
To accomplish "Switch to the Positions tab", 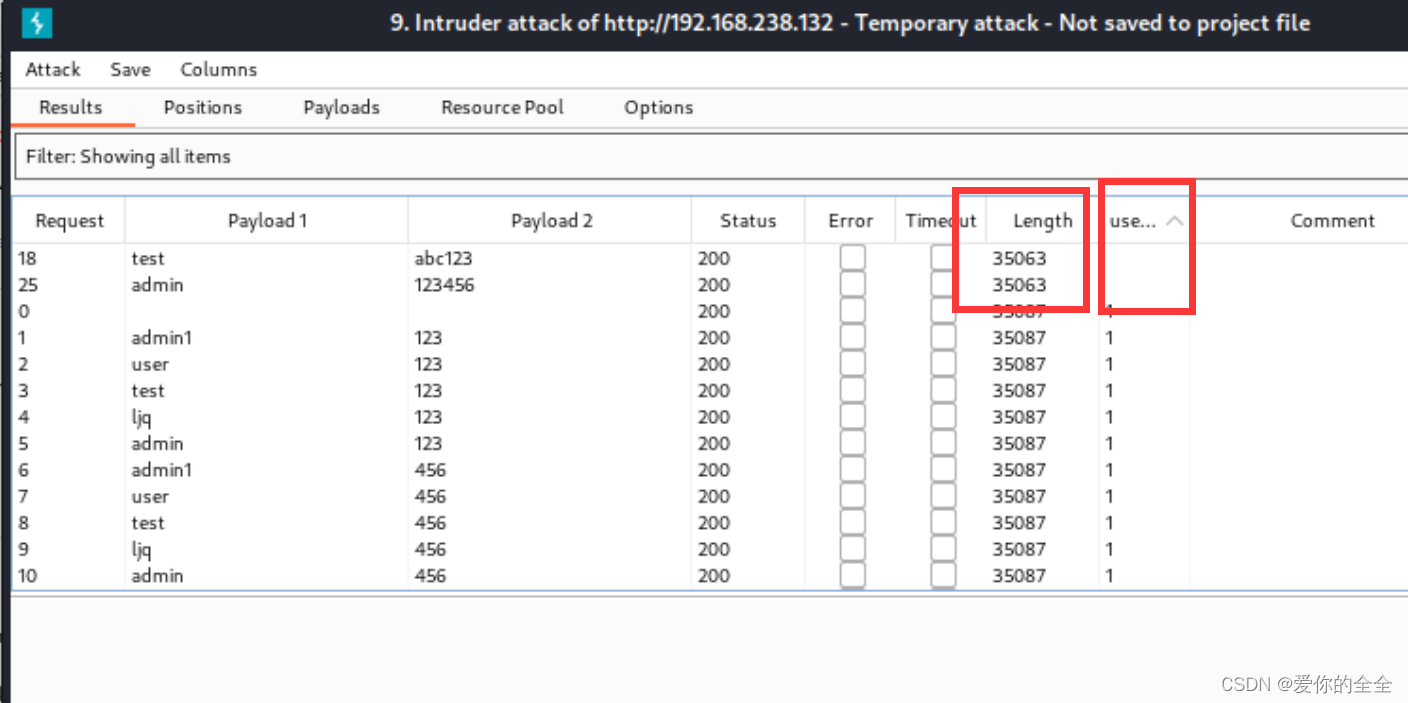I will (x=203, y=107).
